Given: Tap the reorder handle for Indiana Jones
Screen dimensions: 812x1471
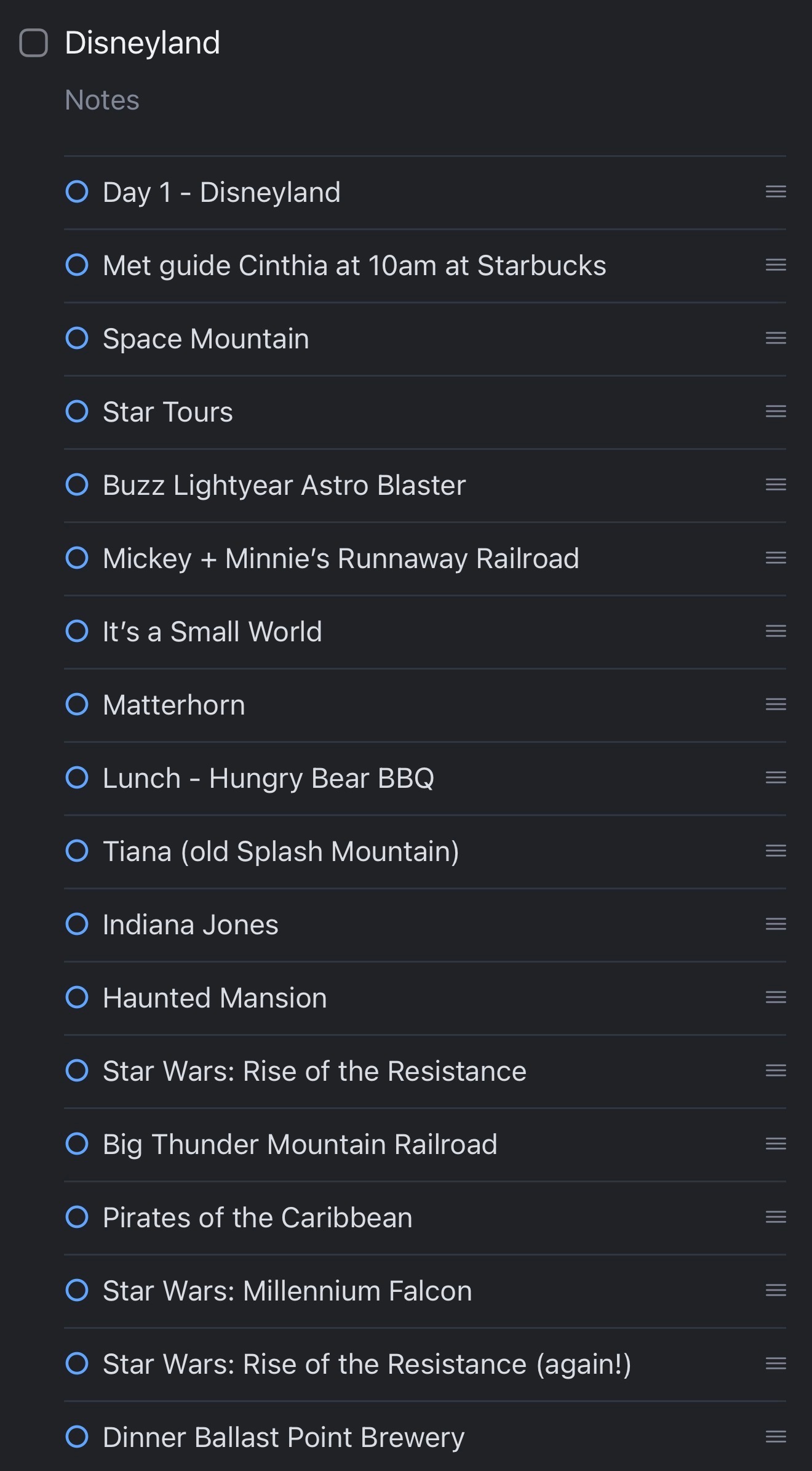Looking at the screenshot, I should coord(776,924).
